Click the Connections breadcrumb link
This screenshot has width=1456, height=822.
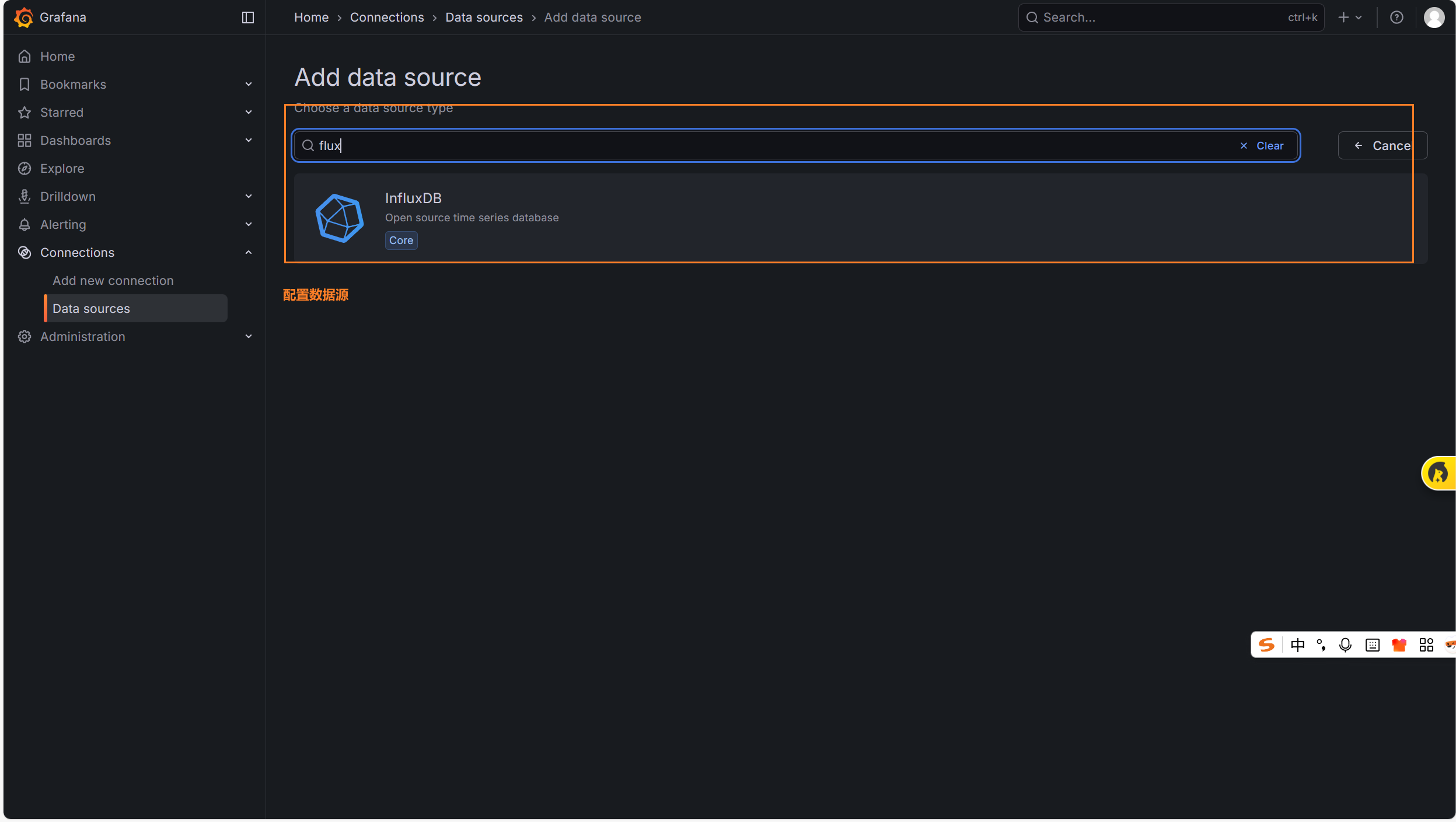point(387,18)
